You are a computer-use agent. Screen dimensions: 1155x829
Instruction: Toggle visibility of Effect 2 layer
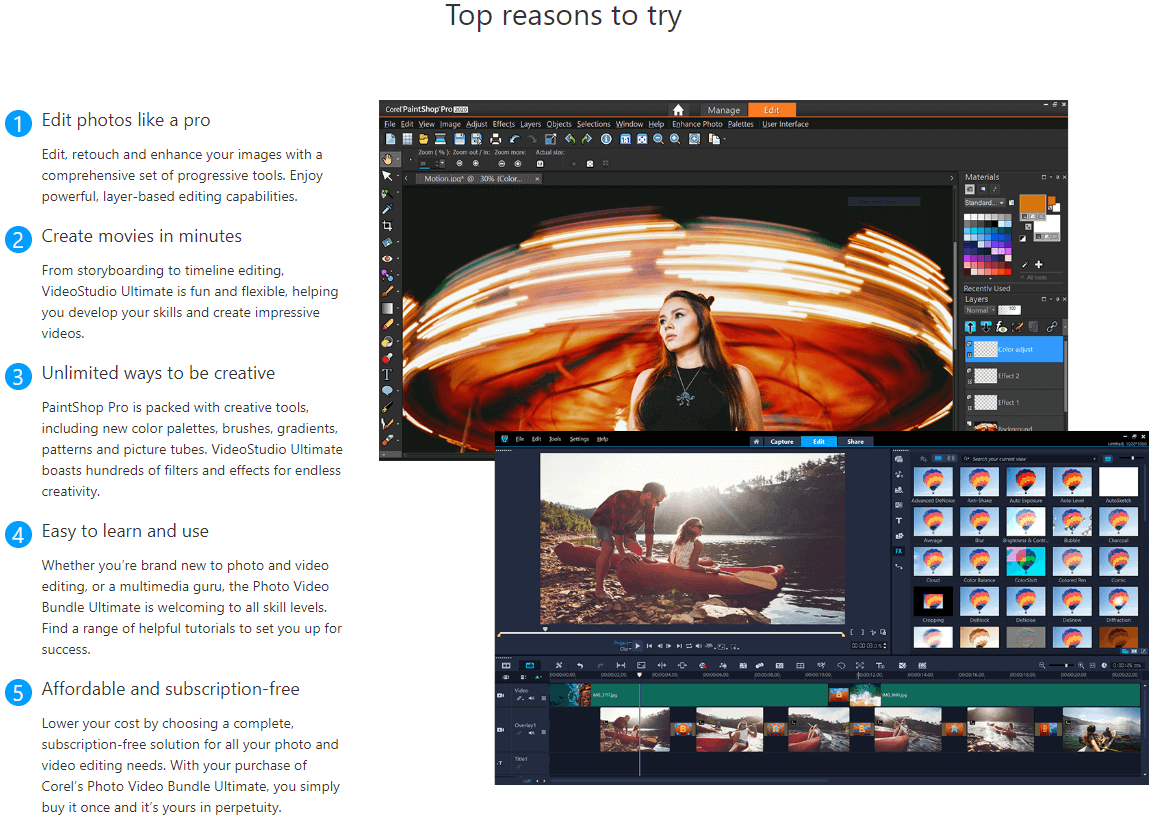[969, 370]
